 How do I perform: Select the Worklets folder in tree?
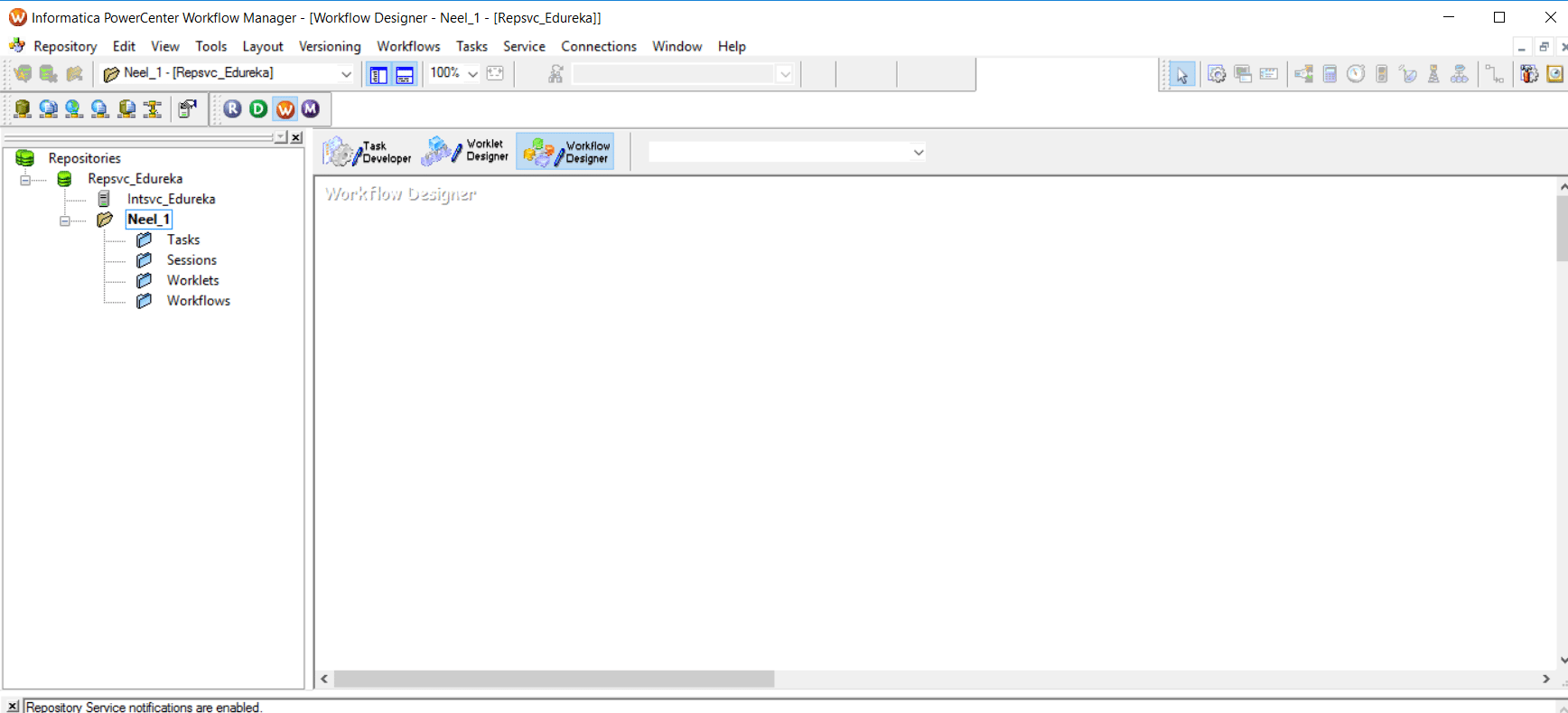coord(192,280)
